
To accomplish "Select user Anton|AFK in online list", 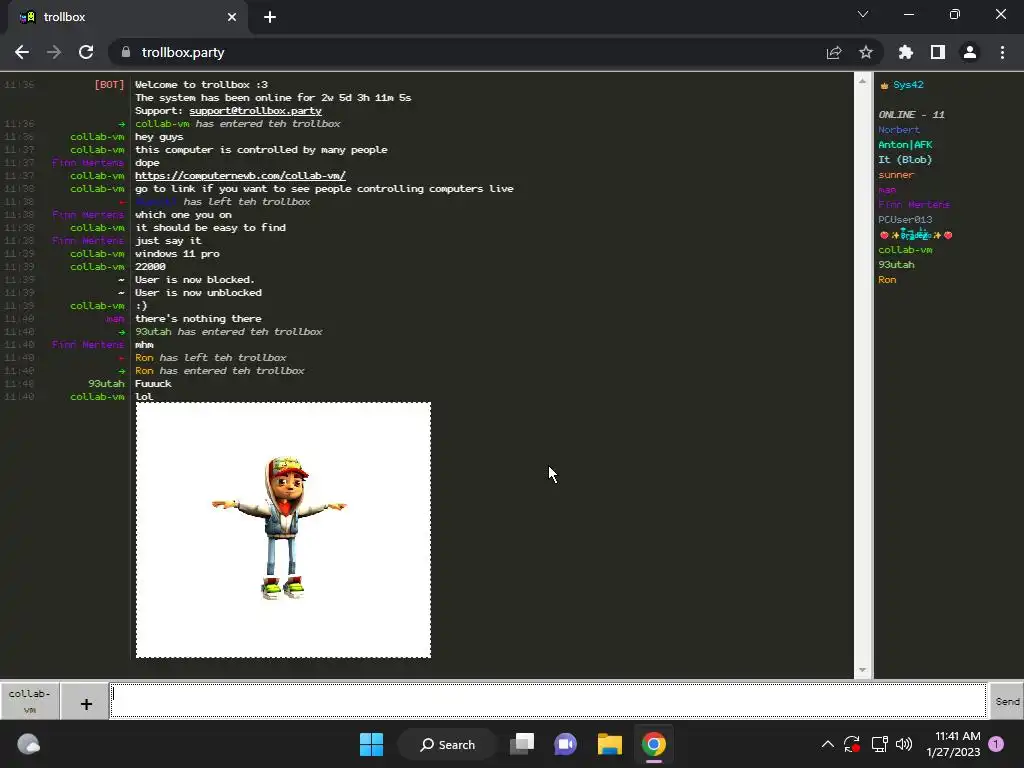I will 905,144.
